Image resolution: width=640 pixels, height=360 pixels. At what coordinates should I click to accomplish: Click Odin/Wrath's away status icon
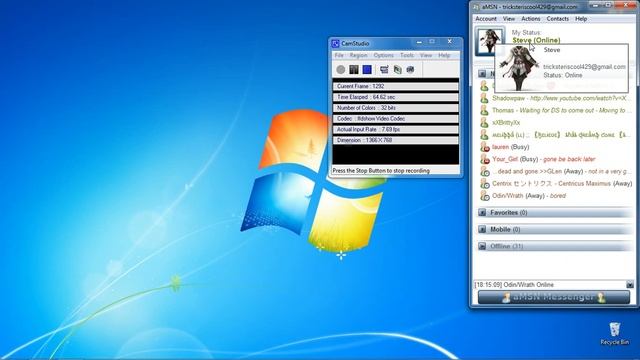(484, 196)
